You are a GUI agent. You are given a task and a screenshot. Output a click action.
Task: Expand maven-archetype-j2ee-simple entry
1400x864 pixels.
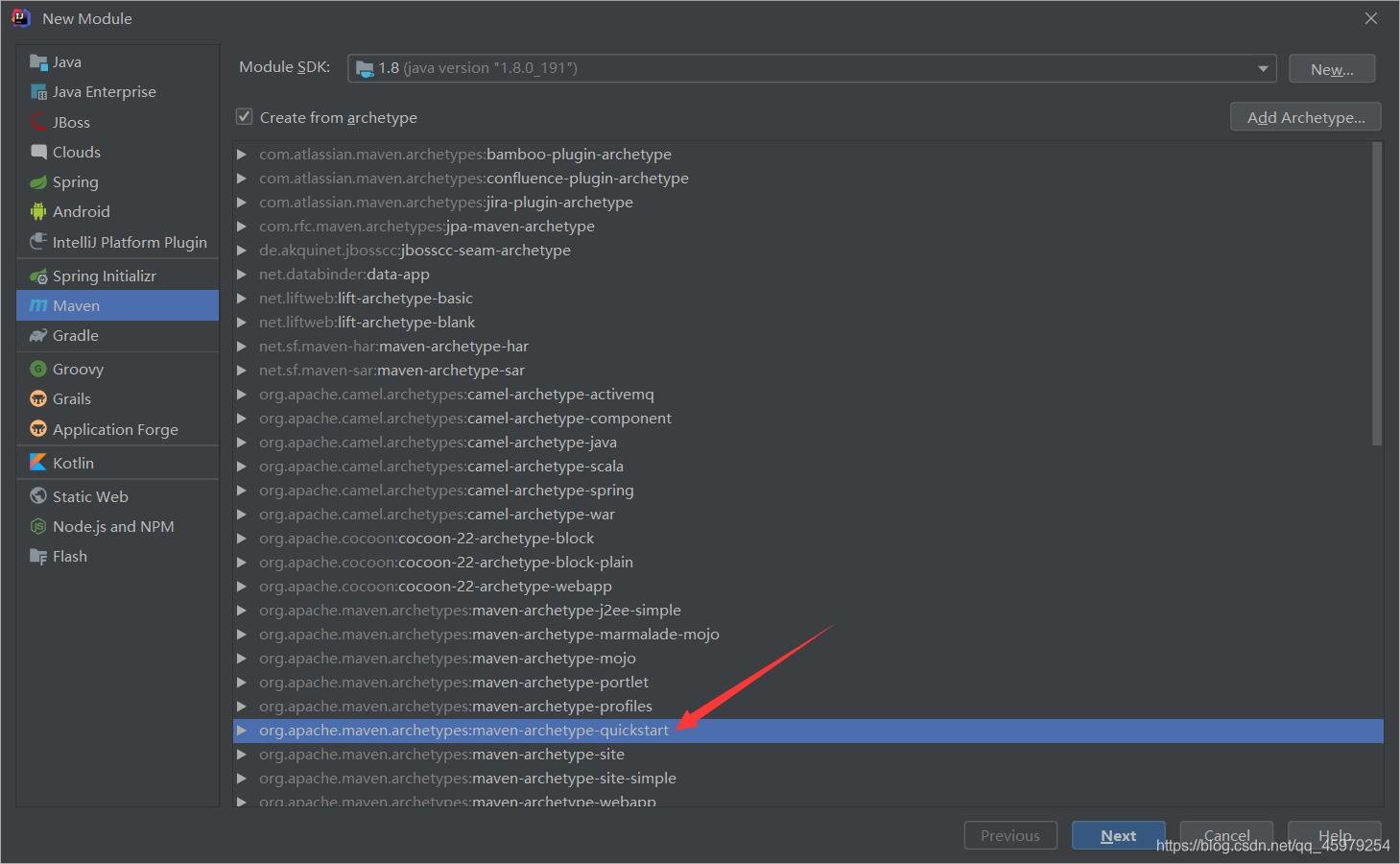point(242,611)
